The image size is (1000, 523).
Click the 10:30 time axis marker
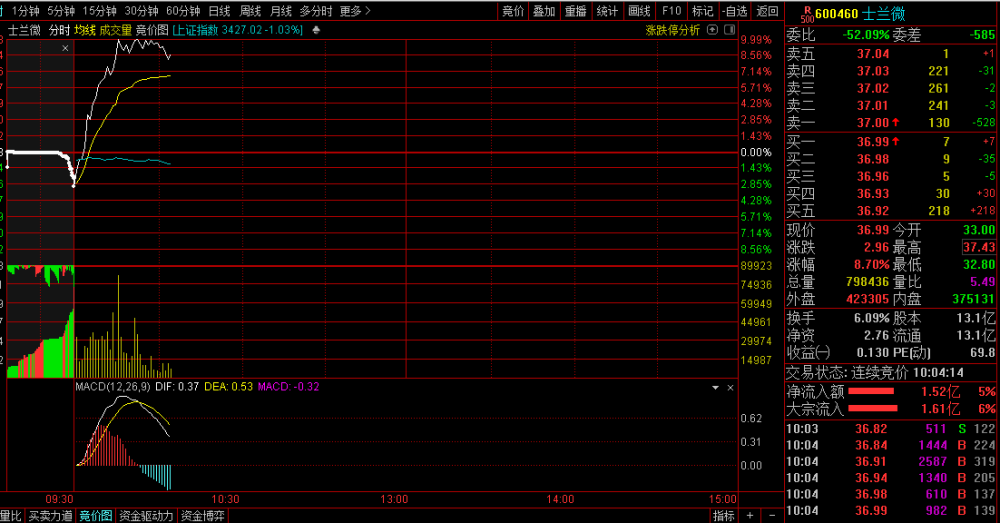pyautogui.click(x=225, y=499)
